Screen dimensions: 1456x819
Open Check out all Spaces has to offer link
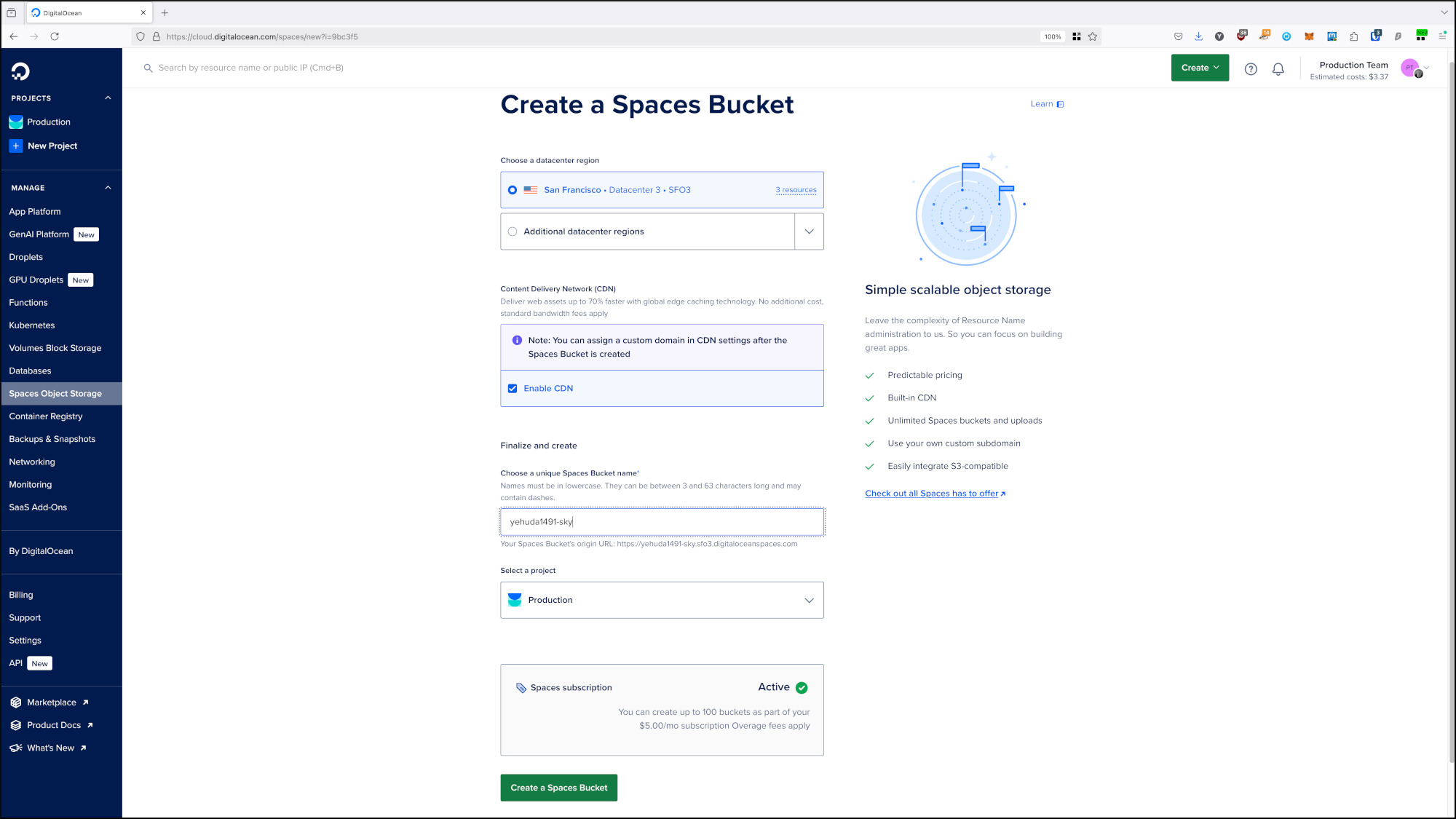935,494
